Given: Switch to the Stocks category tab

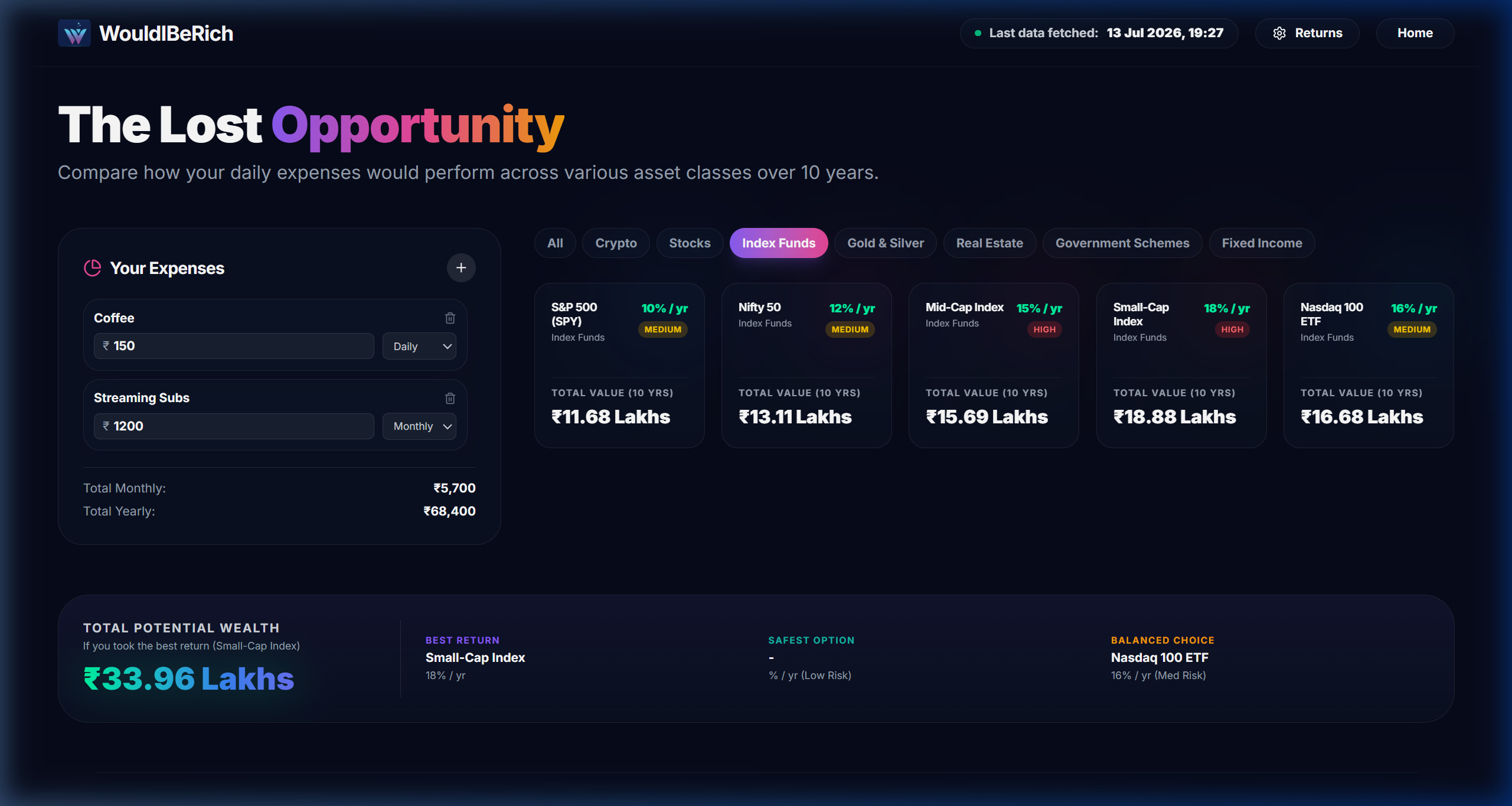Looking at the screenshot, I should (690, 243).
